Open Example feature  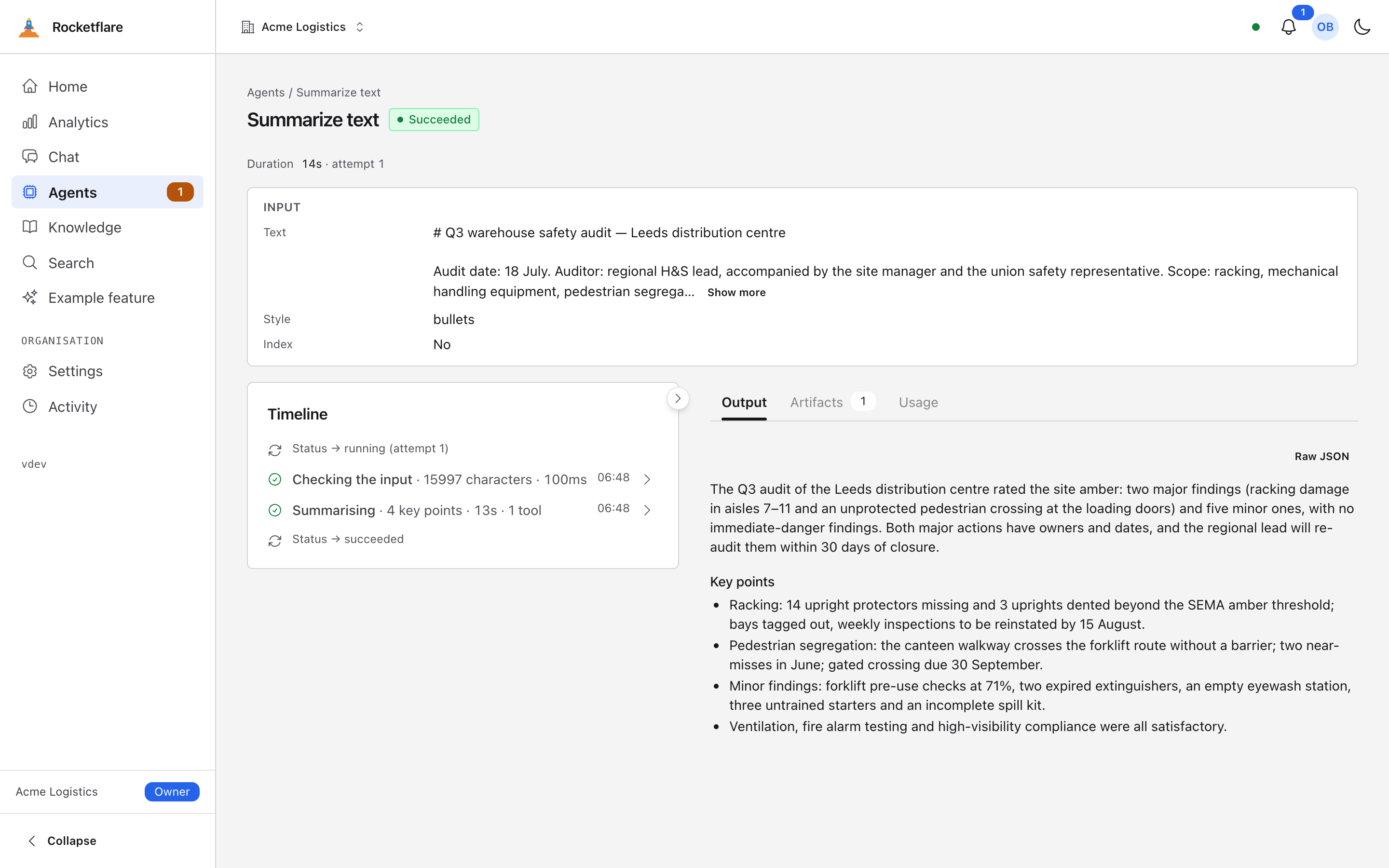point(108,298)
